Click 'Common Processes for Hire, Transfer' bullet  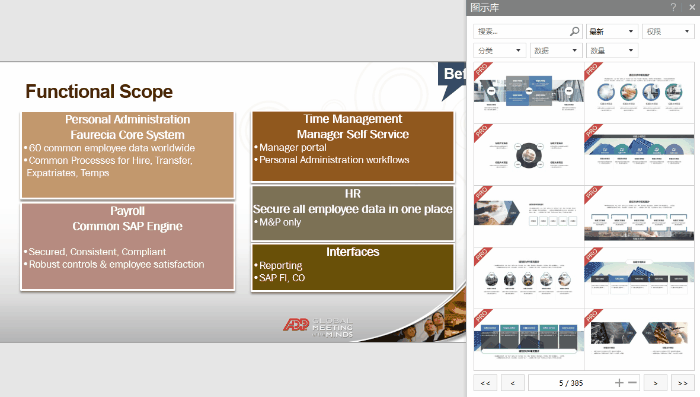[110, 160]
